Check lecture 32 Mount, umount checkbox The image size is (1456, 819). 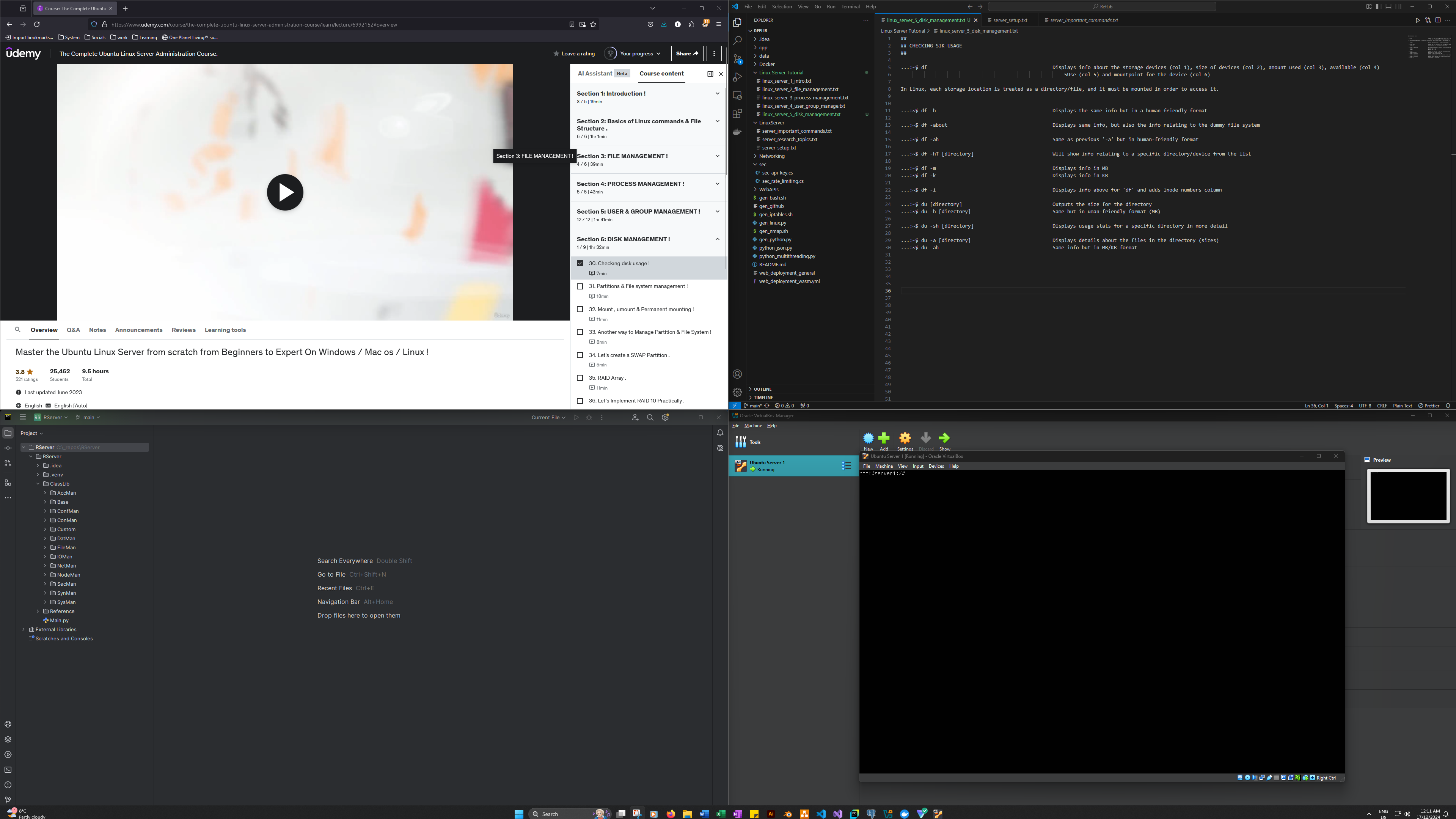[580, 309]
